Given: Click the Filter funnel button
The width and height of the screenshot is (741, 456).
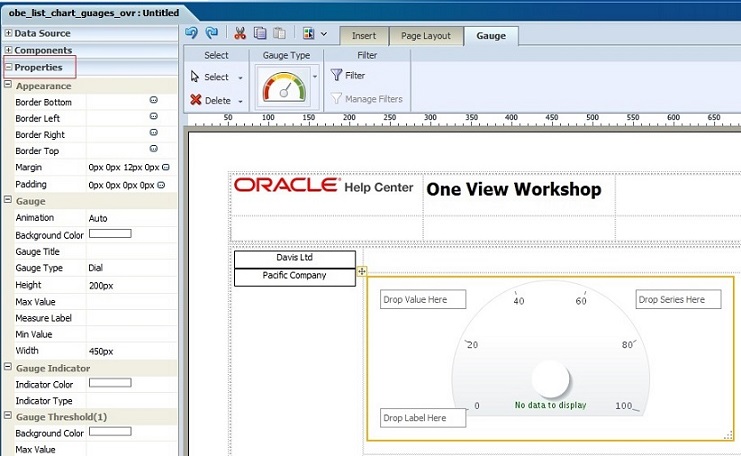Looking at the screenshot, I should tap(348, 75).
